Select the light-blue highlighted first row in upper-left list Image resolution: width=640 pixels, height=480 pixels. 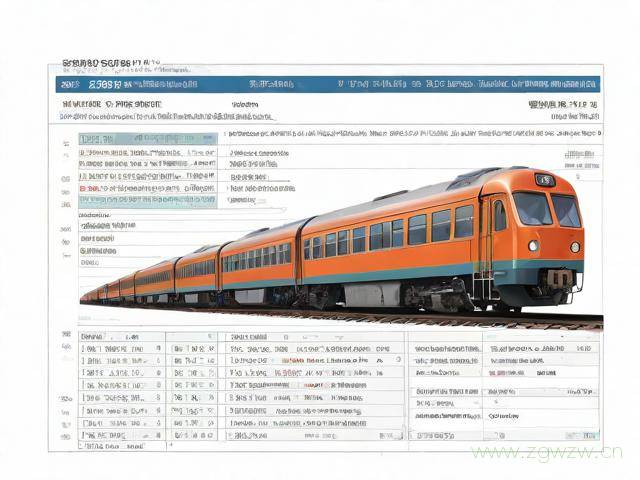click(x=147, y=139)
